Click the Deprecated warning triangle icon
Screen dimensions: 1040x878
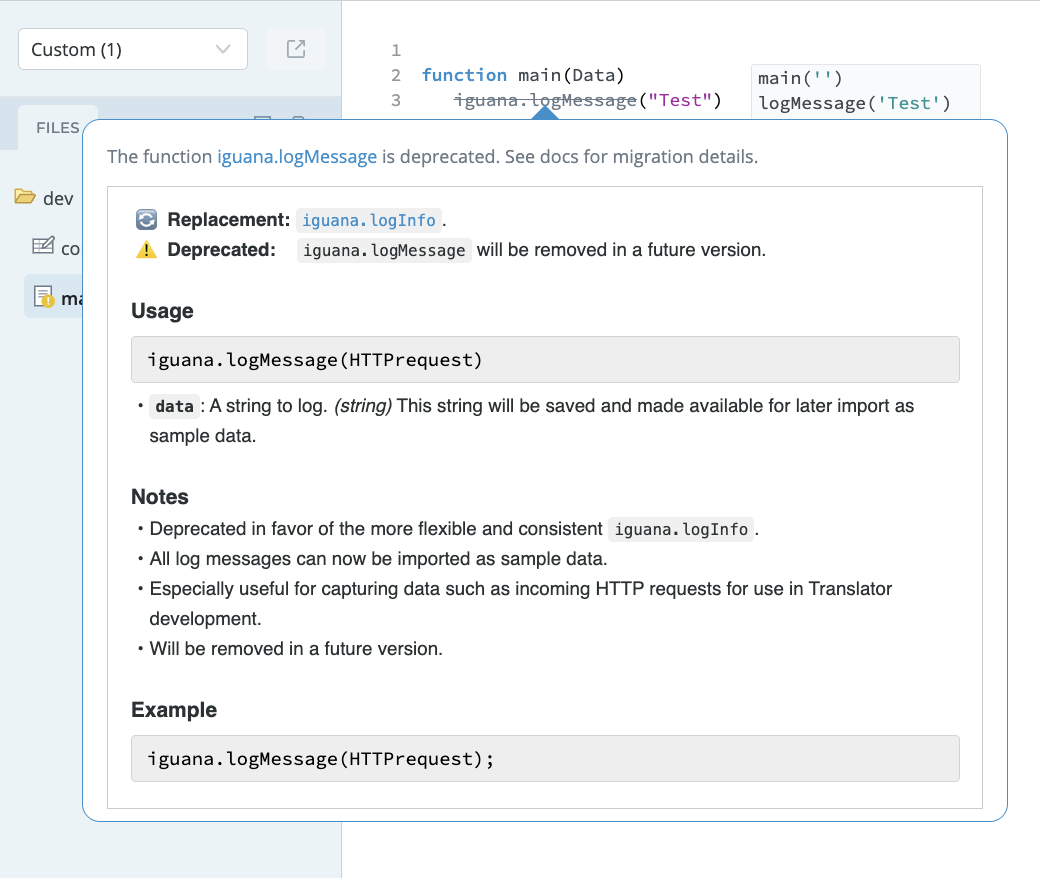tap(146, 250)
